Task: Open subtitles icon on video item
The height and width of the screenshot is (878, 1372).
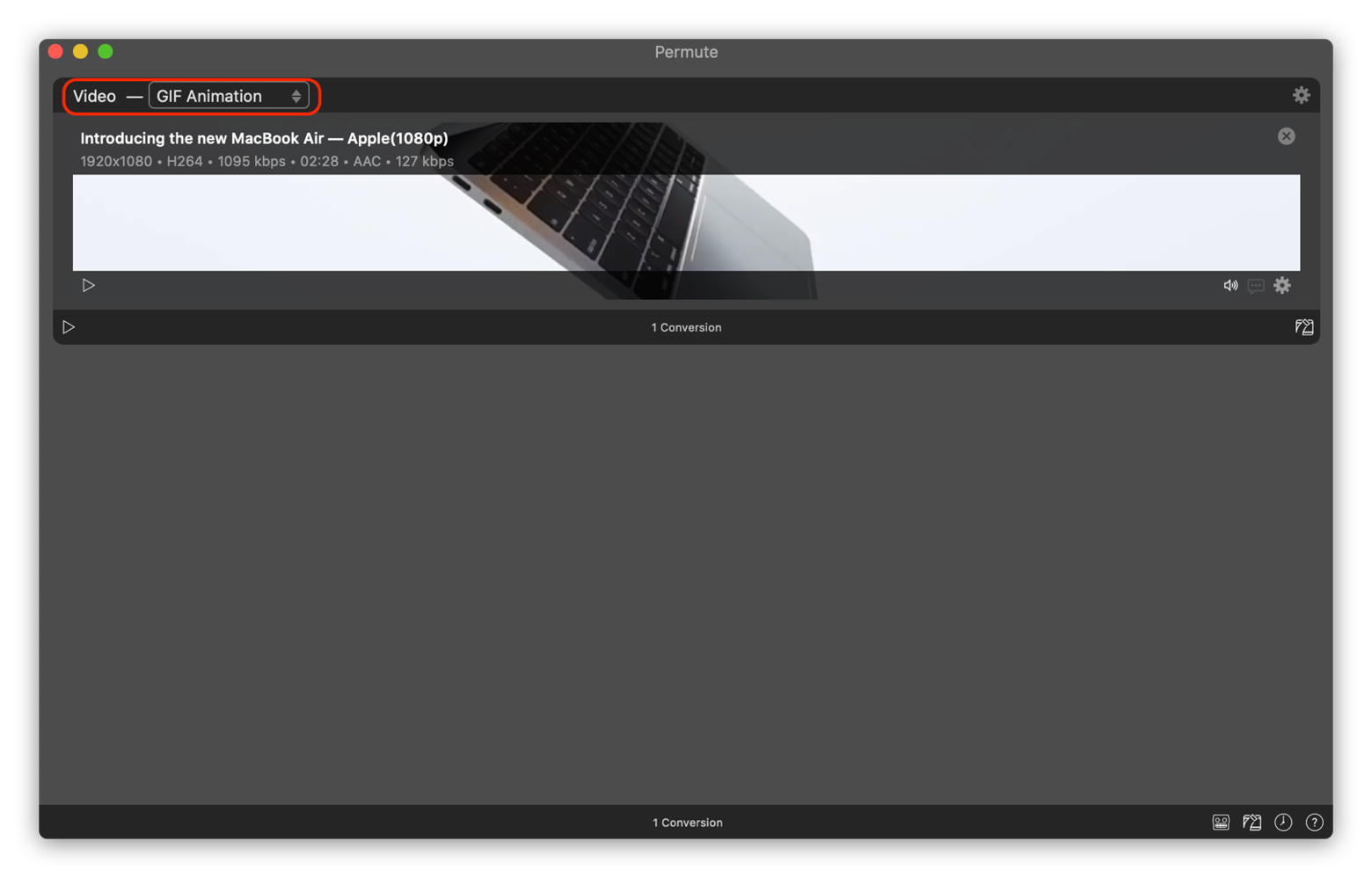Action: (x=1256, y=285)
